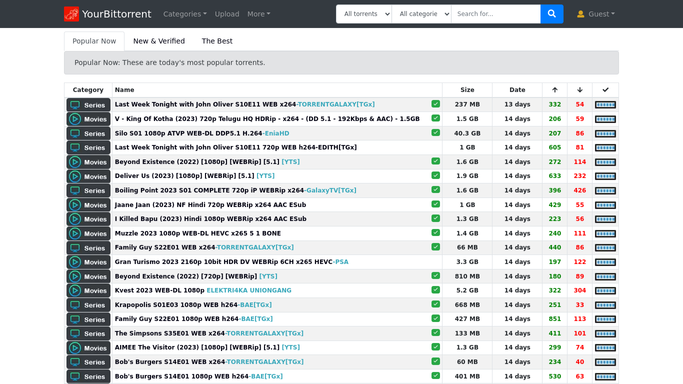Sort by leechers using down-arrow header

[579, 90]
